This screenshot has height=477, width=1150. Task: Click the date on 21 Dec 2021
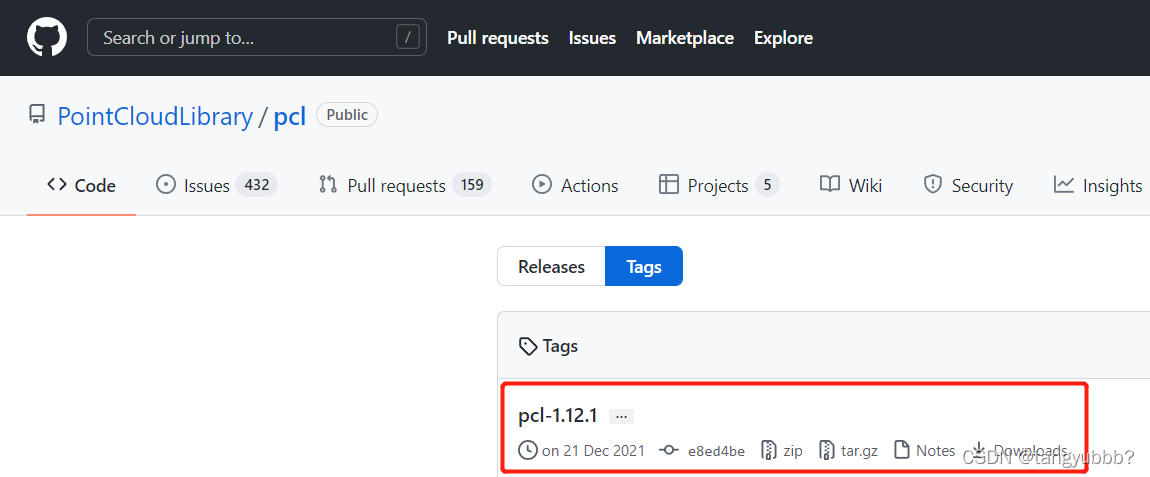pyautogui.click(x=593, y=451)
